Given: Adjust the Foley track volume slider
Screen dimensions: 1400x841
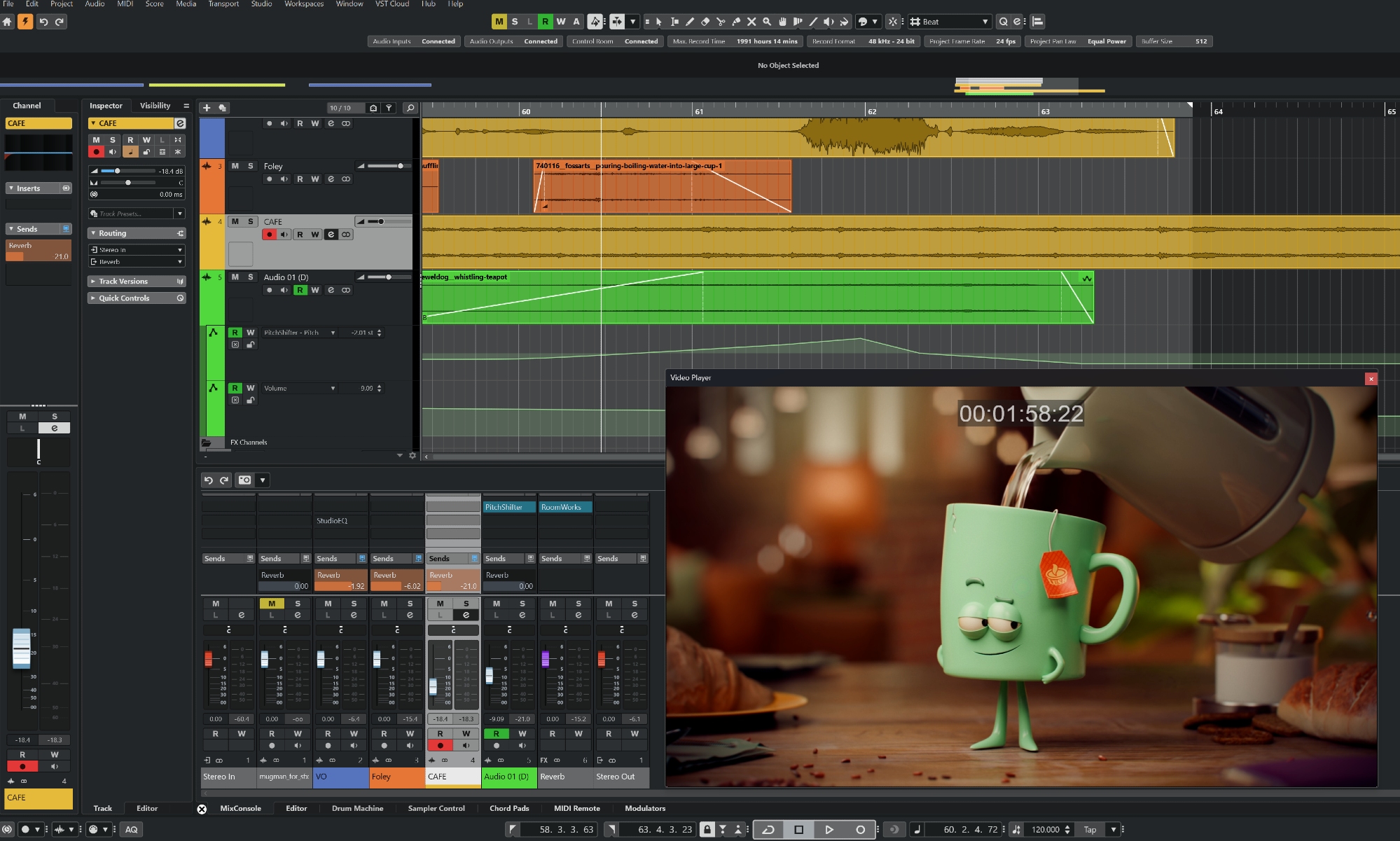Looking at the screenshot, I should coord(400,166).
